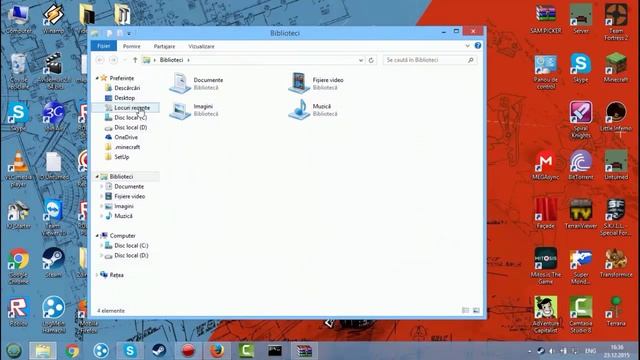This screenshot has width=640, height=360.
Task: Select the Imagini library icon
Action: pos(180,110)
